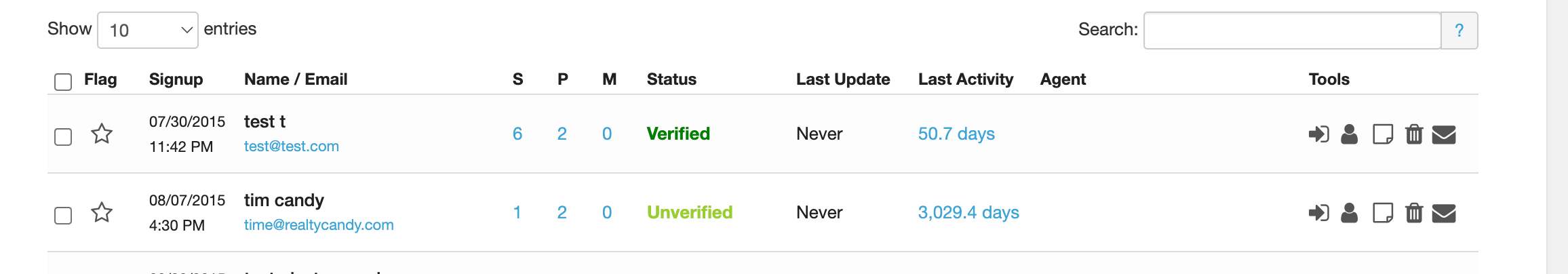Sort by Name / Email column header
The height and width of the screenshot is (274, 1568).
click(296, 79)
